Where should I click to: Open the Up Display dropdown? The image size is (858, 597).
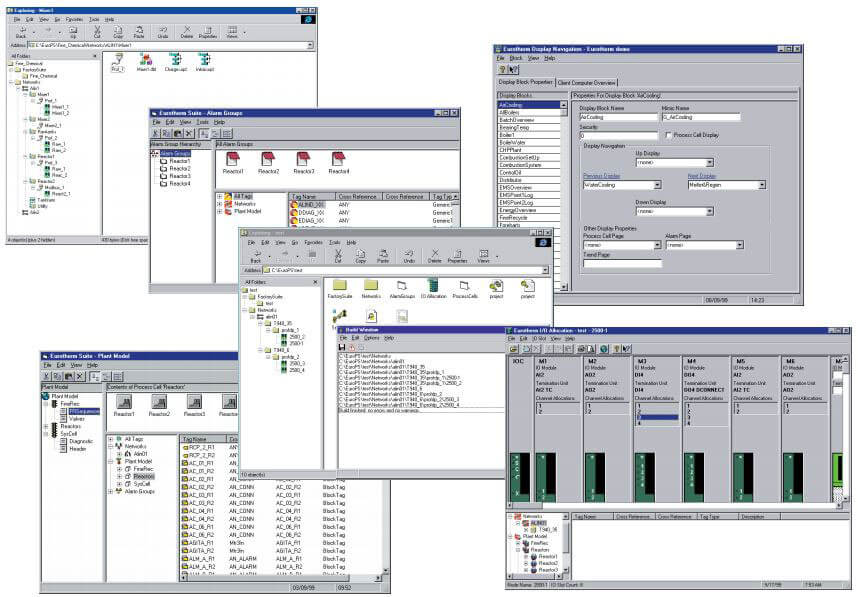tap(711, 162)
